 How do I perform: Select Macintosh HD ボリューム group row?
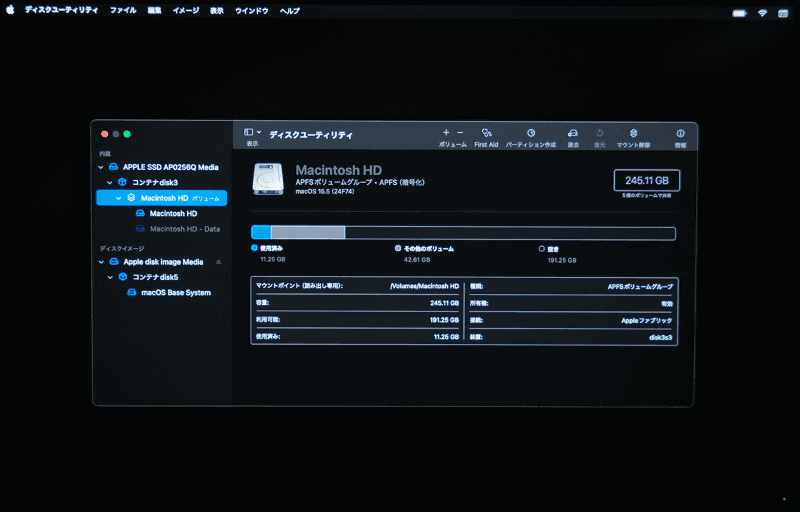click(161, 198)
